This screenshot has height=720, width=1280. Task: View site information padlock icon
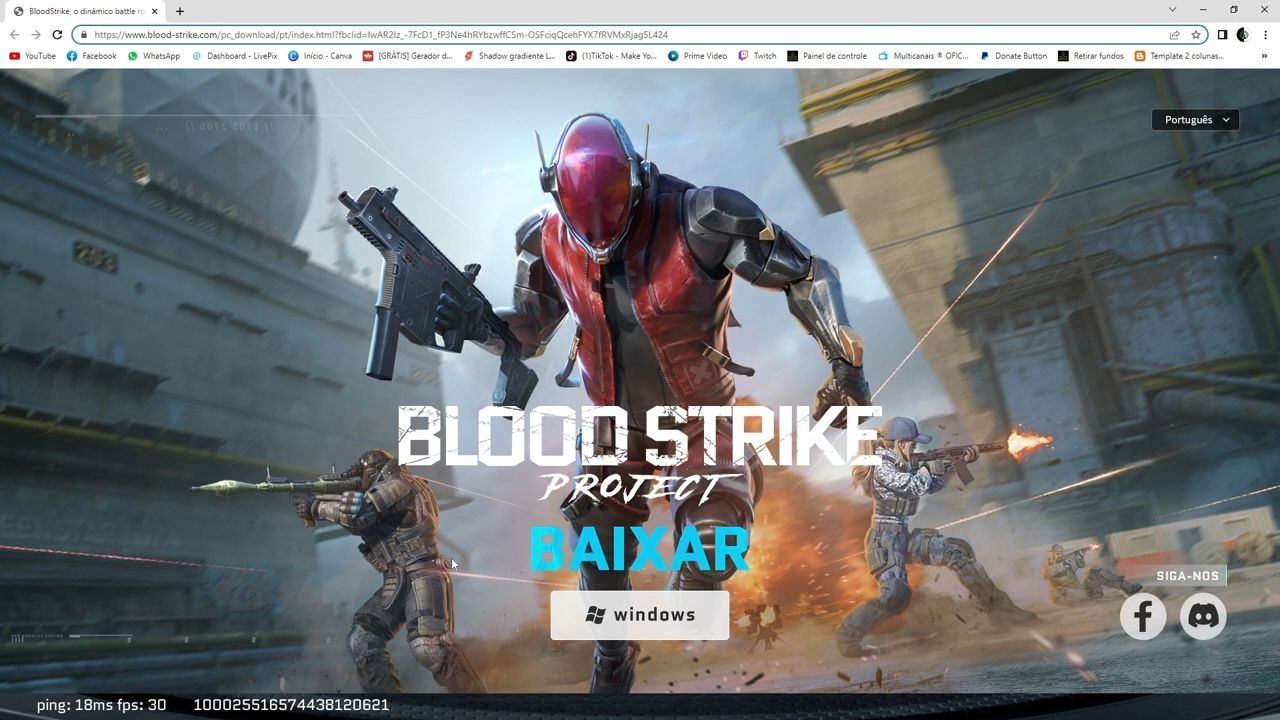pyautogui.click(x=84, y=35)
